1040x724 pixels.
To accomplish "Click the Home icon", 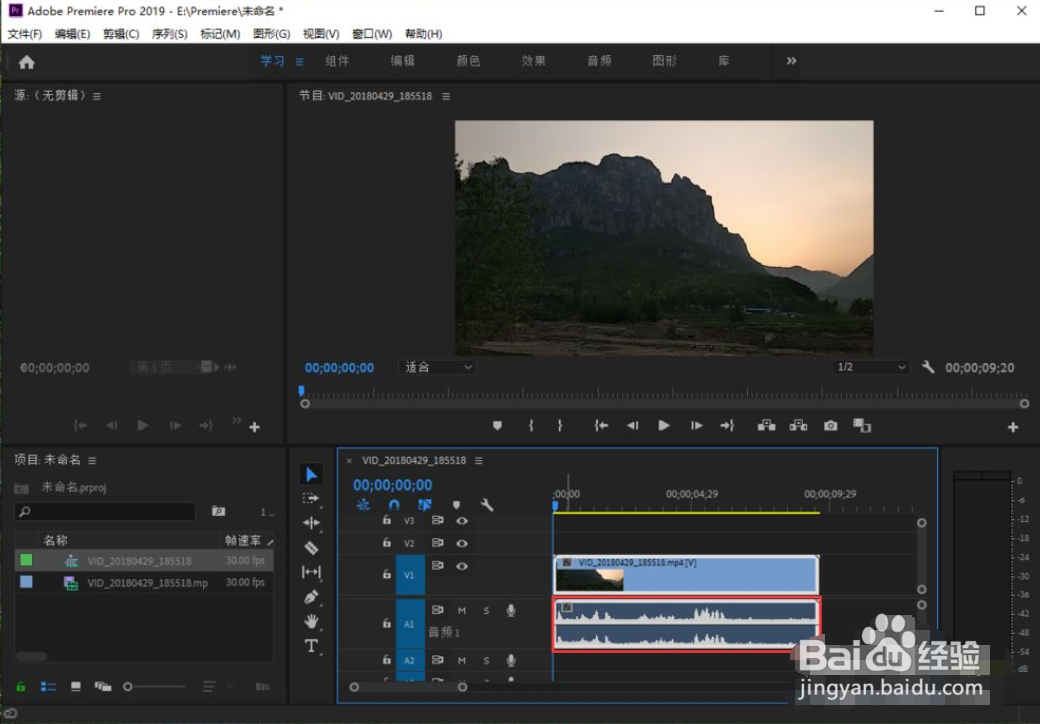I will click(27, 62).
